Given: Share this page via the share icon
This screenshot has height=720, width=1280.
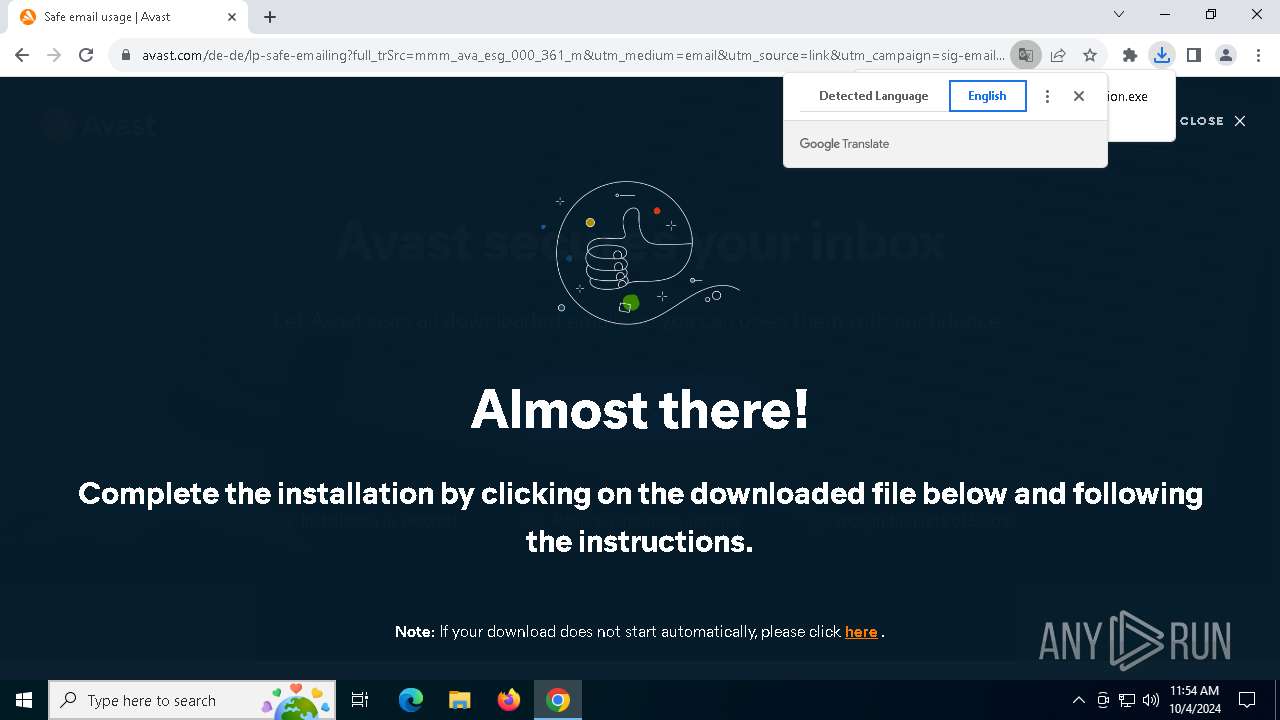Looking at the screenshot, I should (1058, 55).
